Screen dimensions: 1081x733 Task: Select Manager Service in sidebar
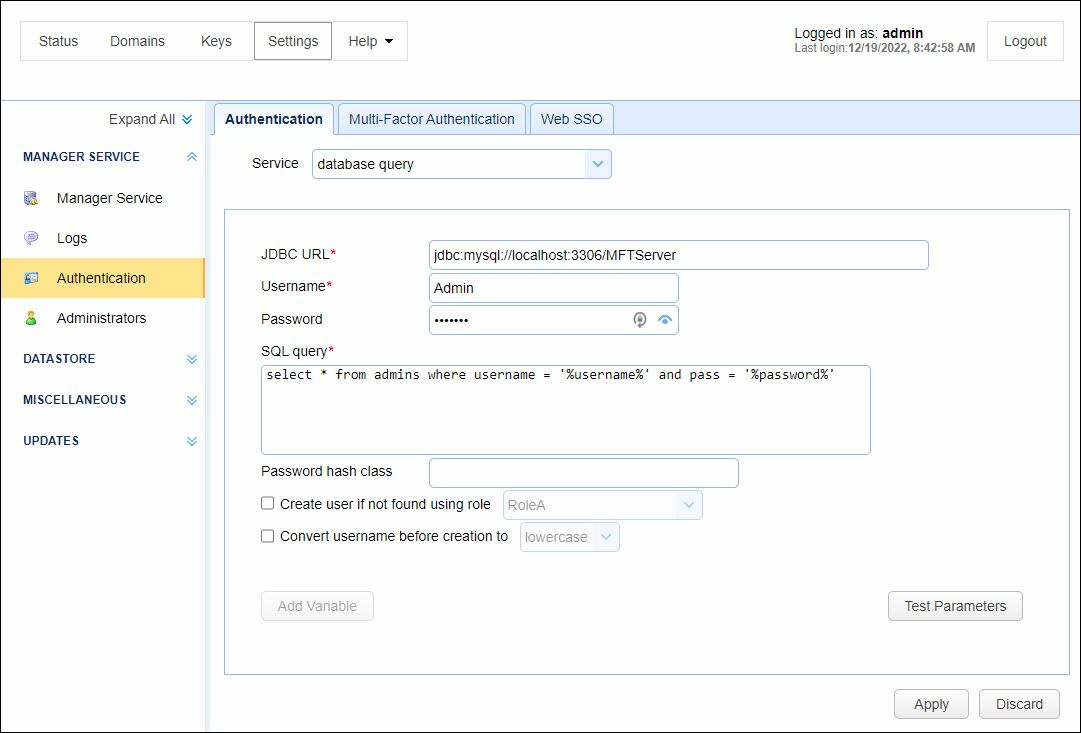coord(103,199)
